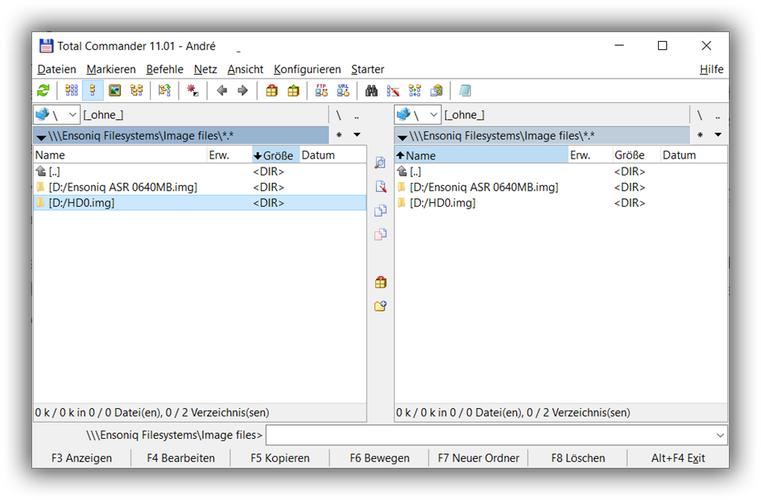Expand the command line history dropdown

click(720, 435)
